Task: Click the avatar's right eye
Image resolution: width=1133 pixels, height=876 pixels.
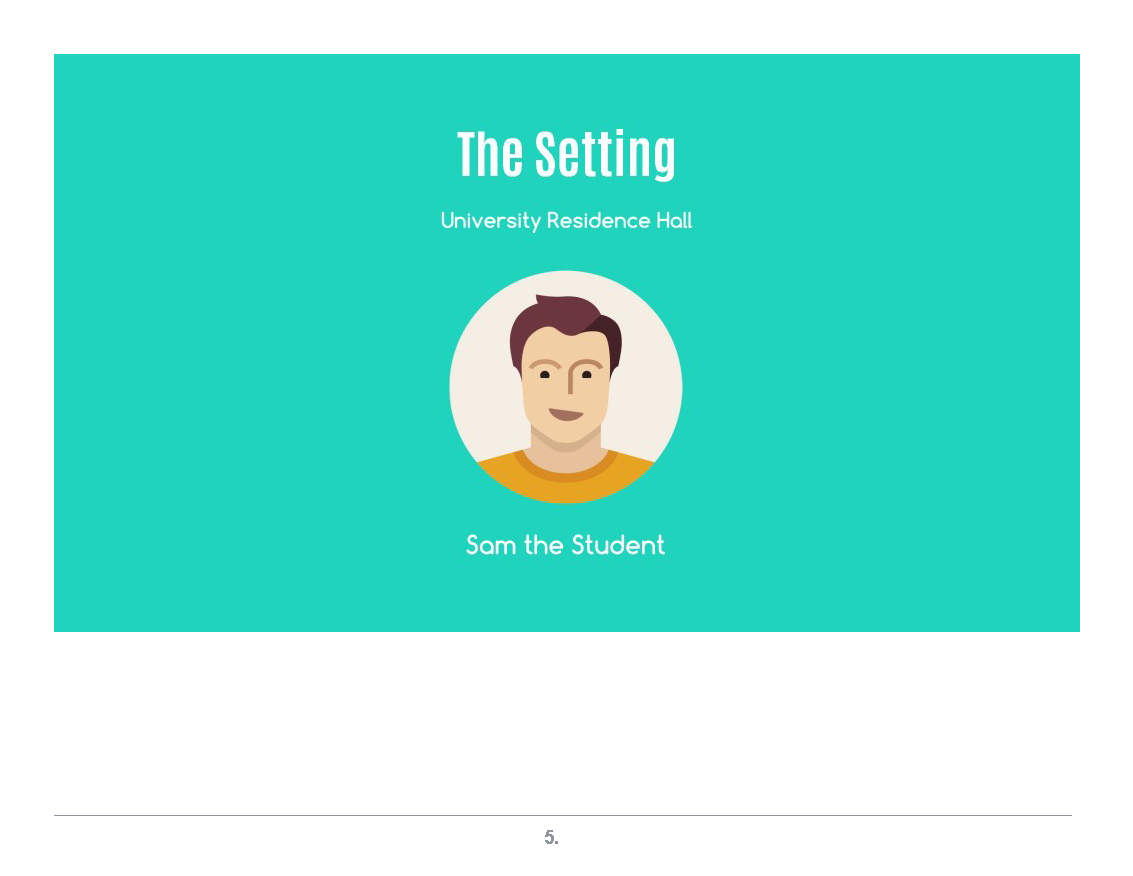Action: (x=587, y=374)
